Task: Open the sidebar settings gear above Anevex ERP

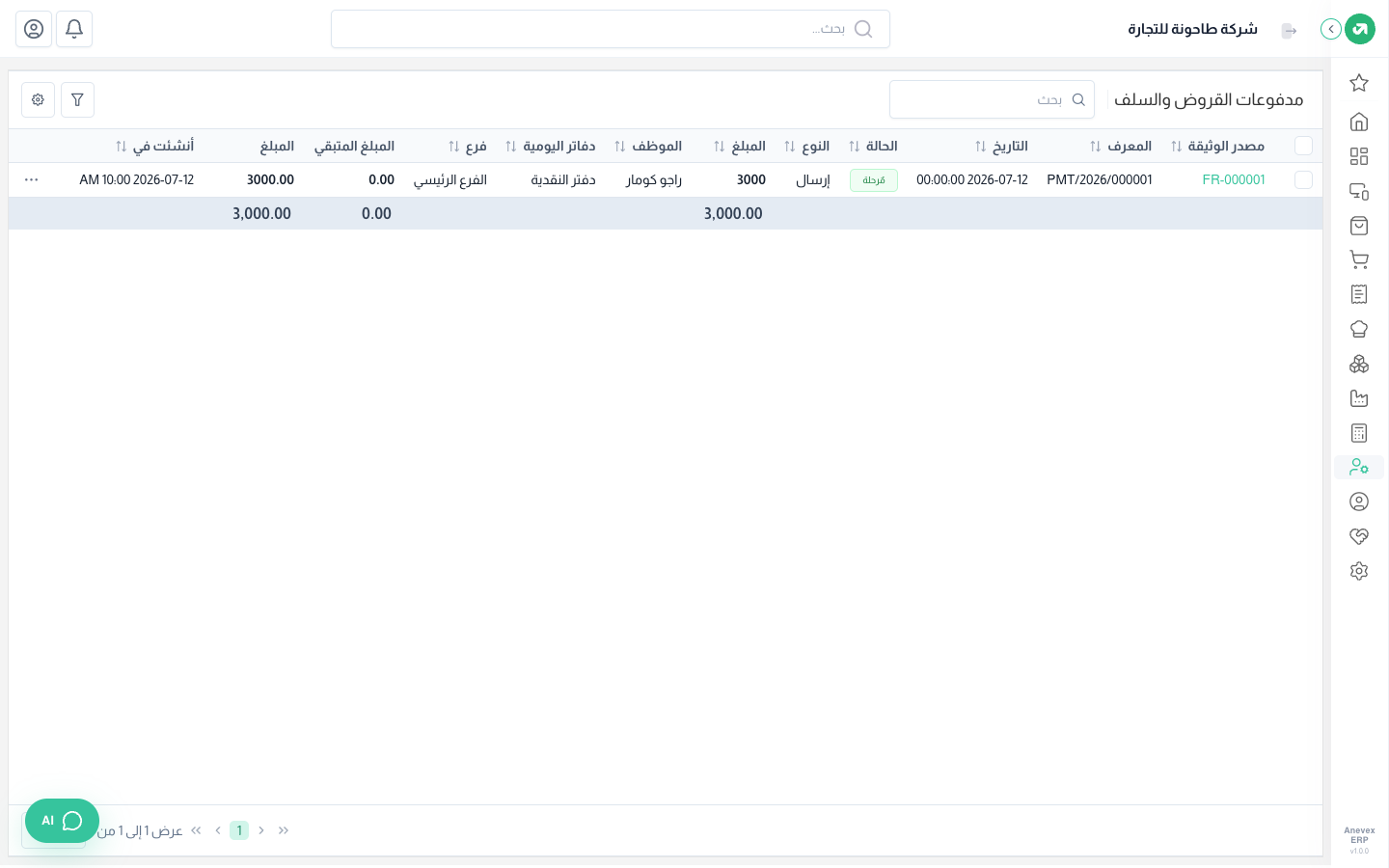Action: click(1359, 571)
